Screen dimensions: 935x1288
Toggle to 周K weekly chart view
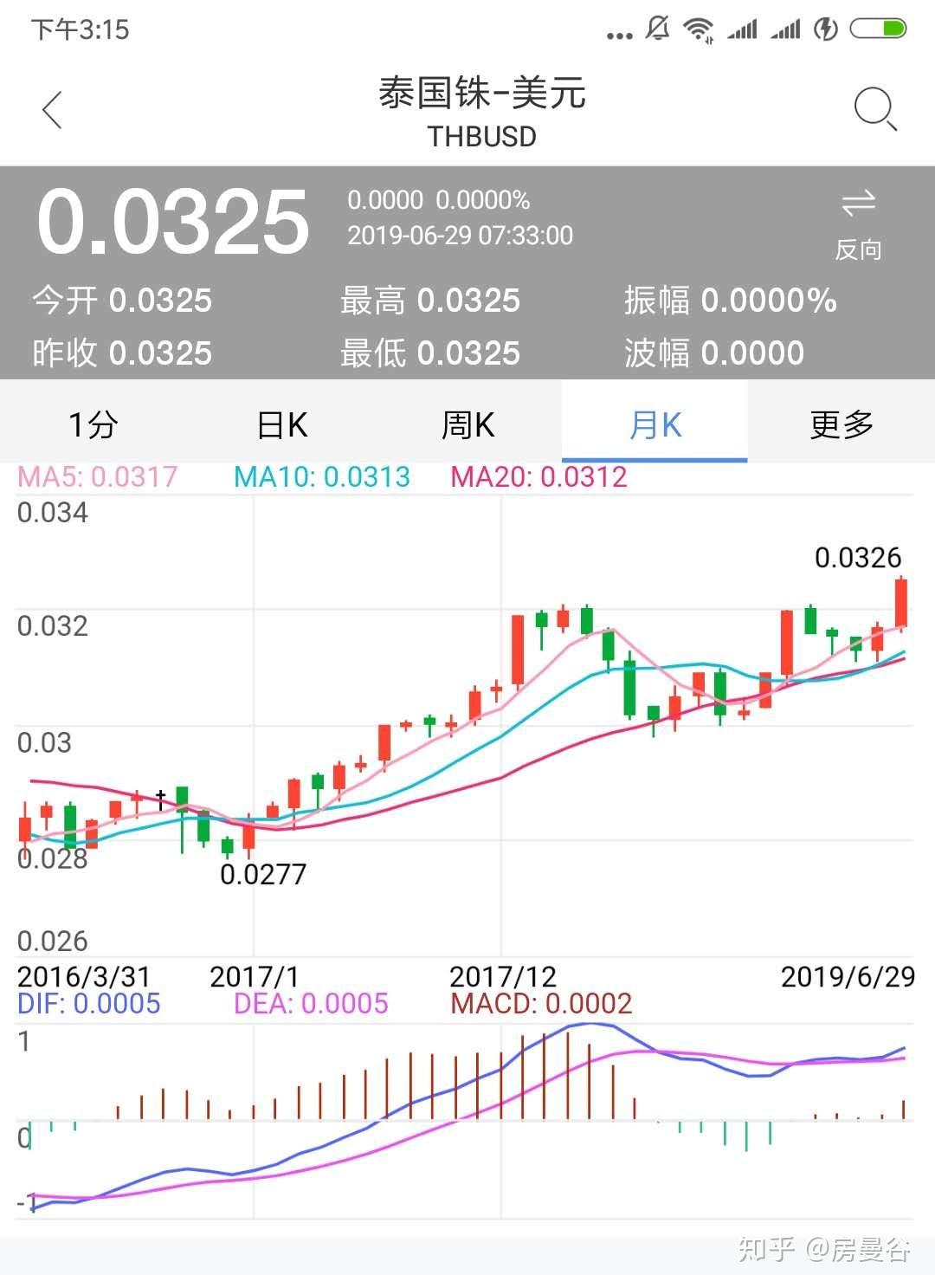467,424
